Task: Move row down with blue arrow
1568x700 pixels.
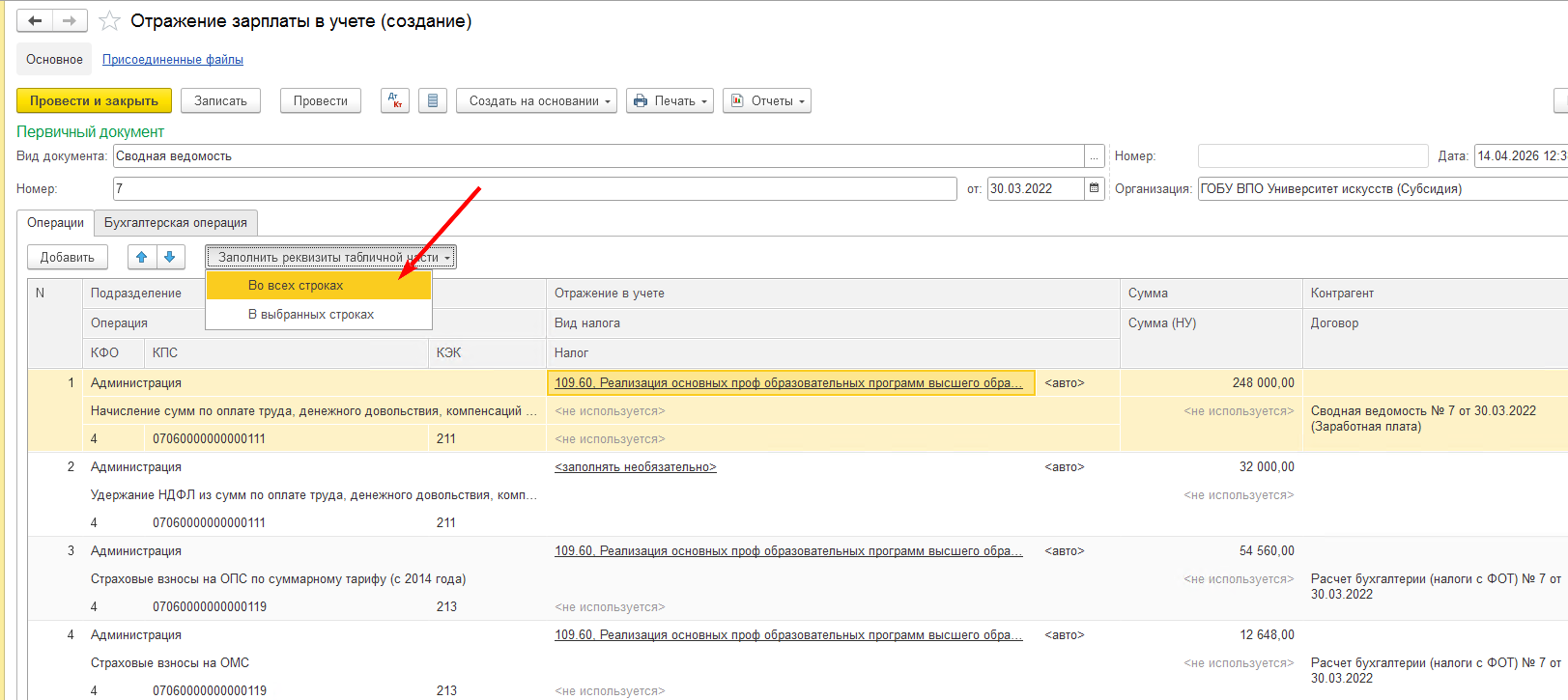Action: [170, 257]
